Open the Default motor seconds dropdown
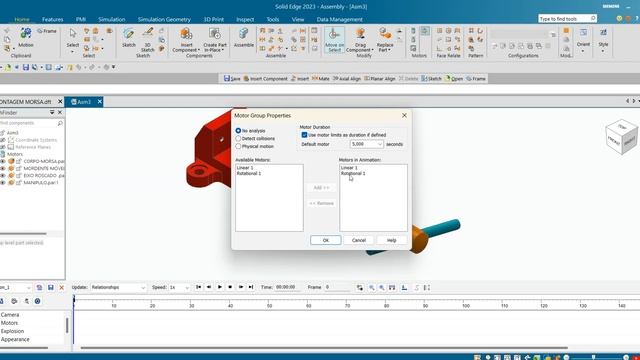The width and height of the screenshot is (640, 360). tap(380, 144)
